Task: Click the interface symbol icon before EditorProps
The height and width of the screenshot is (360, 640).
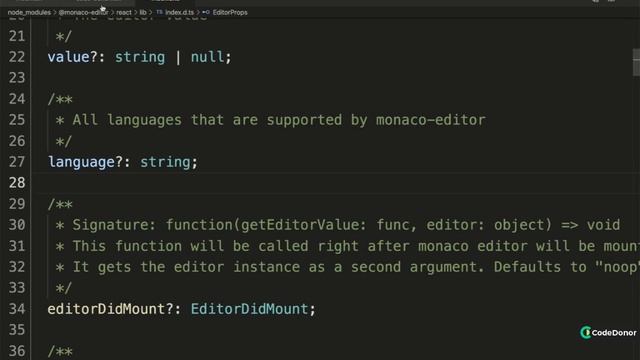Action: tap(206, 12)
